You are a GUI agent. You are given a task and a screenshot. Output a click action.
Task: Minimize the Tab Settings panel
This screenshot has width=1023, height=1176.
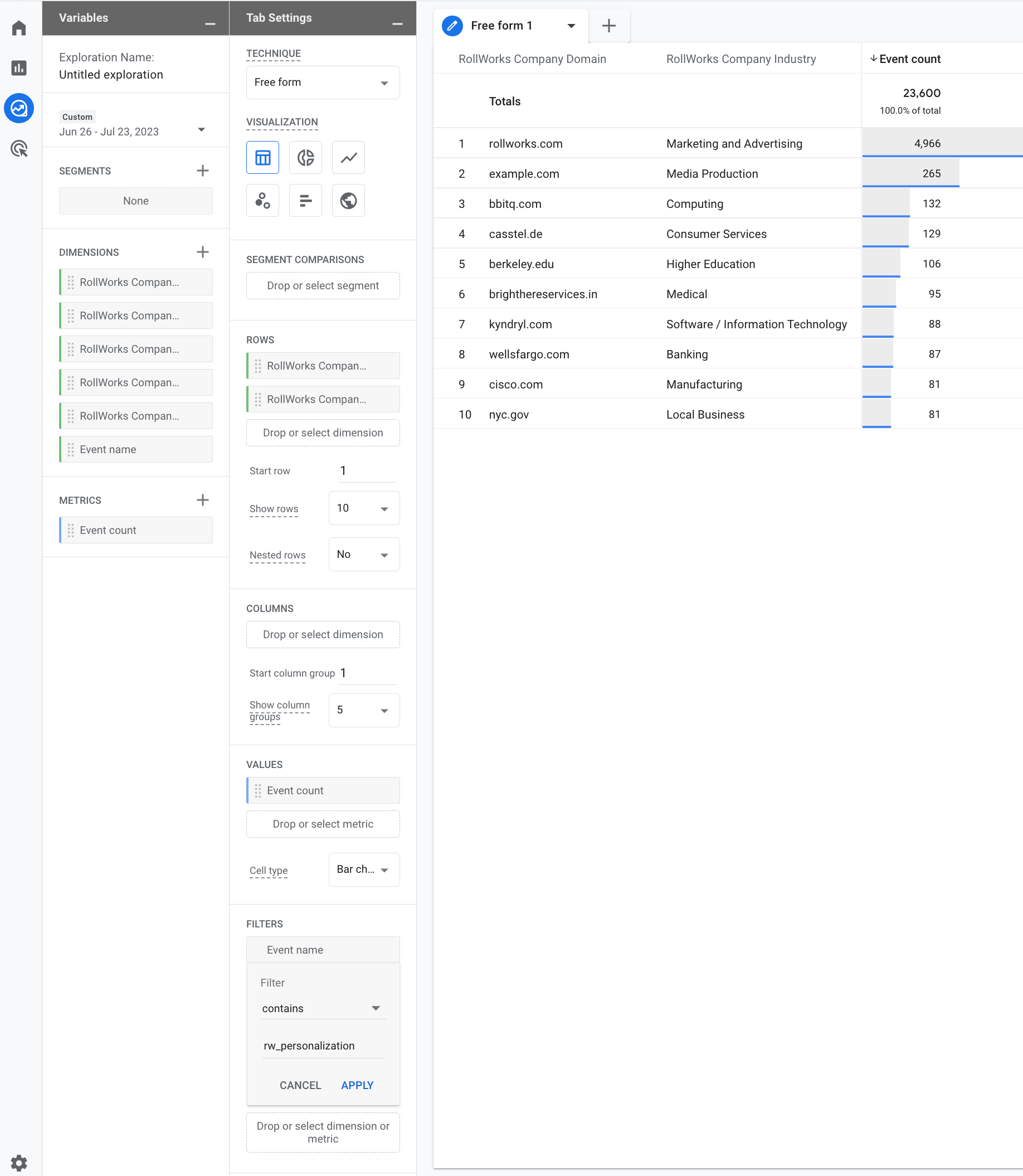click(397, 23)
